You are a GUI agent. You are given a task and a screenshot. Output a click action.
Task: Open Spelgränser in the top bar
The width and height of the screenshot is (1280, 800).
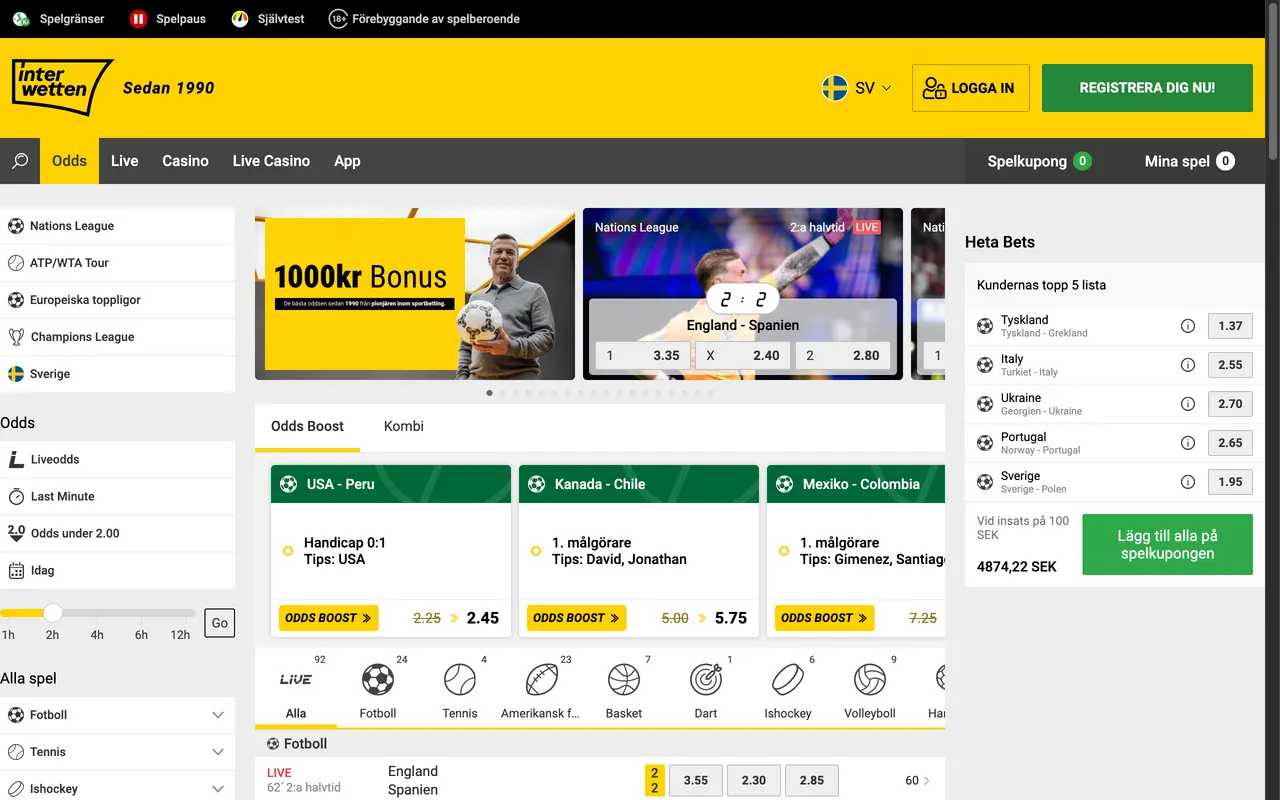(x=58, y=19)
